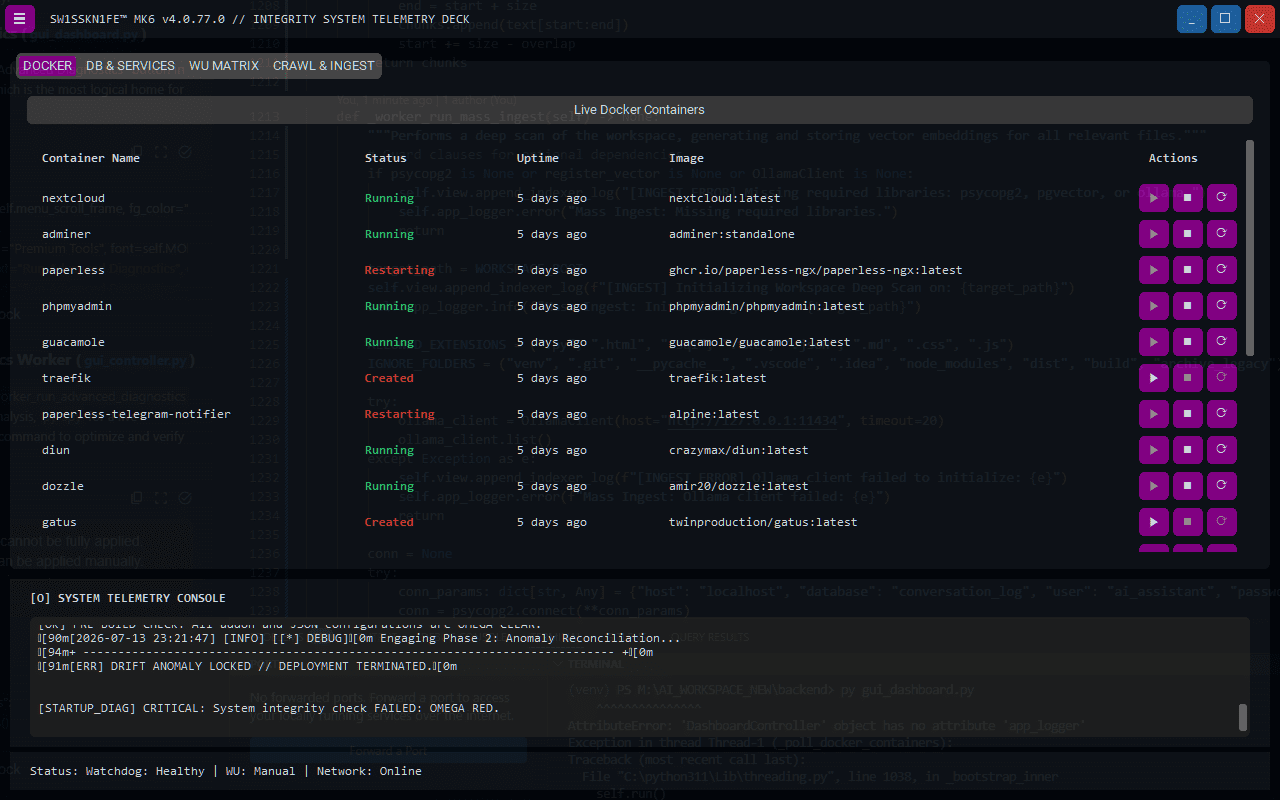
Task: Stop the paperless container
Action: [1187, 270]
